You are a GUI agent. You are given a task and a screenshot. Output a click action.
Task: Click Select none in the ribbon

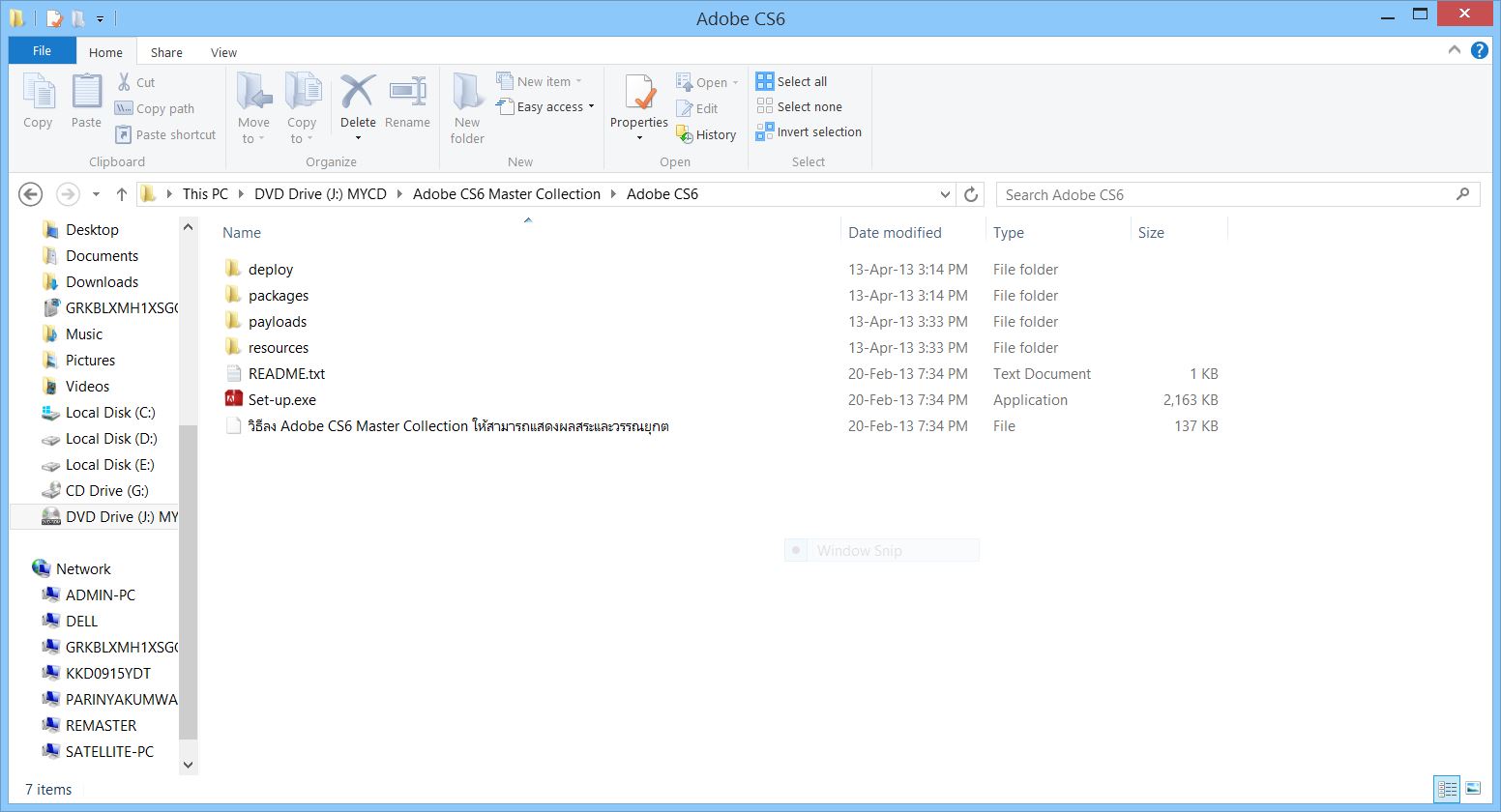tap(800, 106)
